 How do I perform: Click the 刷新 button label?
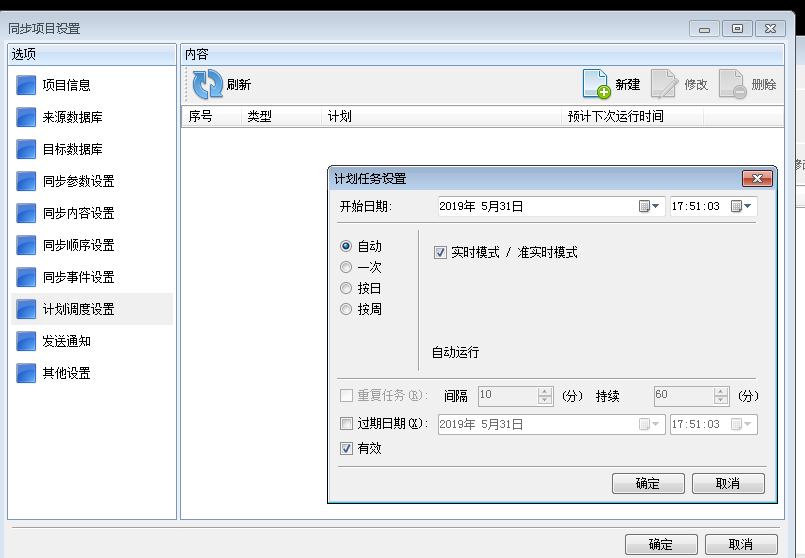pos(239,84)
